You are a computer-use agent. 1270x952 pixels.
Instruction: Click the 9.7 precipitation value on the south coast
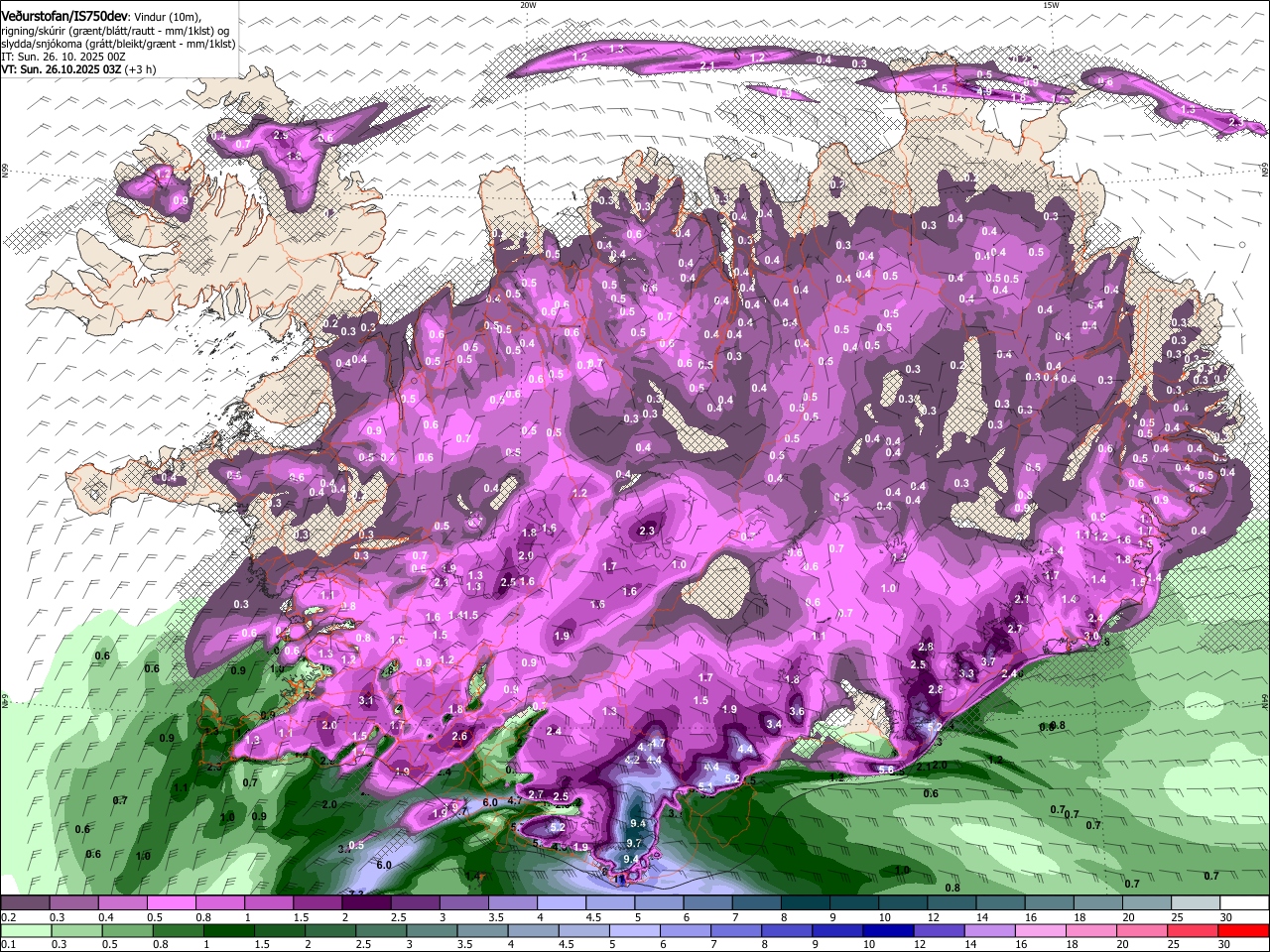[x=635, y=842]
